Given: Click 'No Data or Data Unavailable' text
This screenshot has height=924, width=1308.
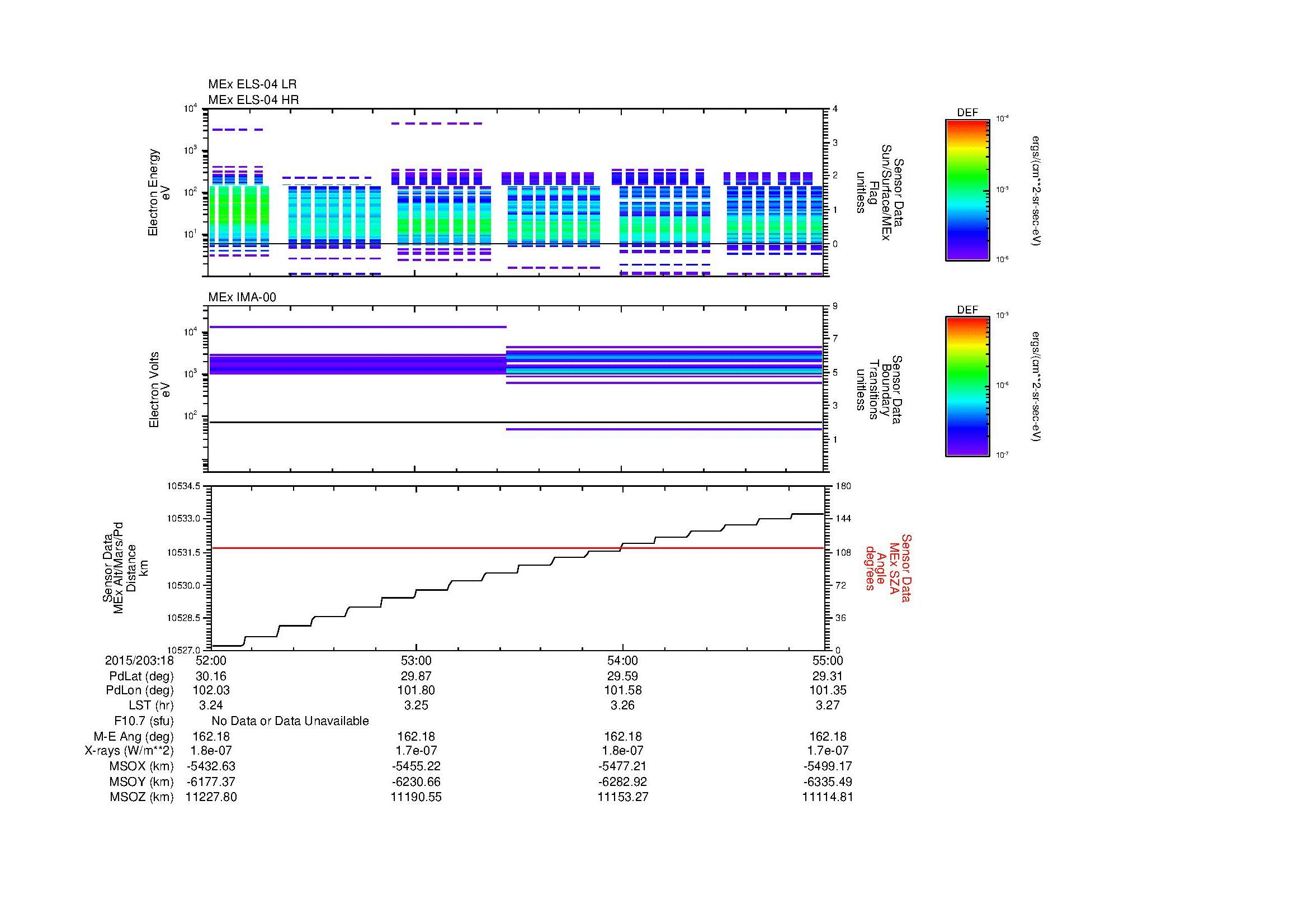Looking at the screenshot, I should tap(290, 721).
